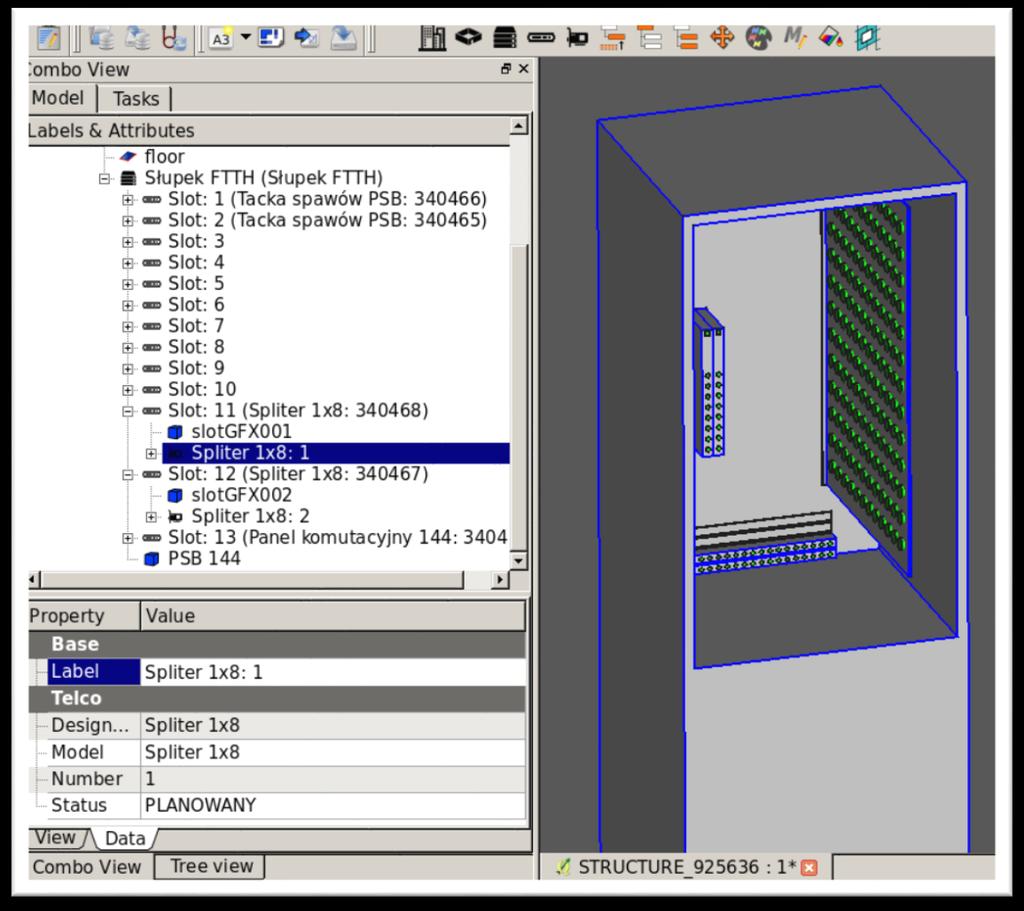Viewport: 1024px width, 911px height.
Task: Click the paint bucket color icon
Action: click(831, 37)
